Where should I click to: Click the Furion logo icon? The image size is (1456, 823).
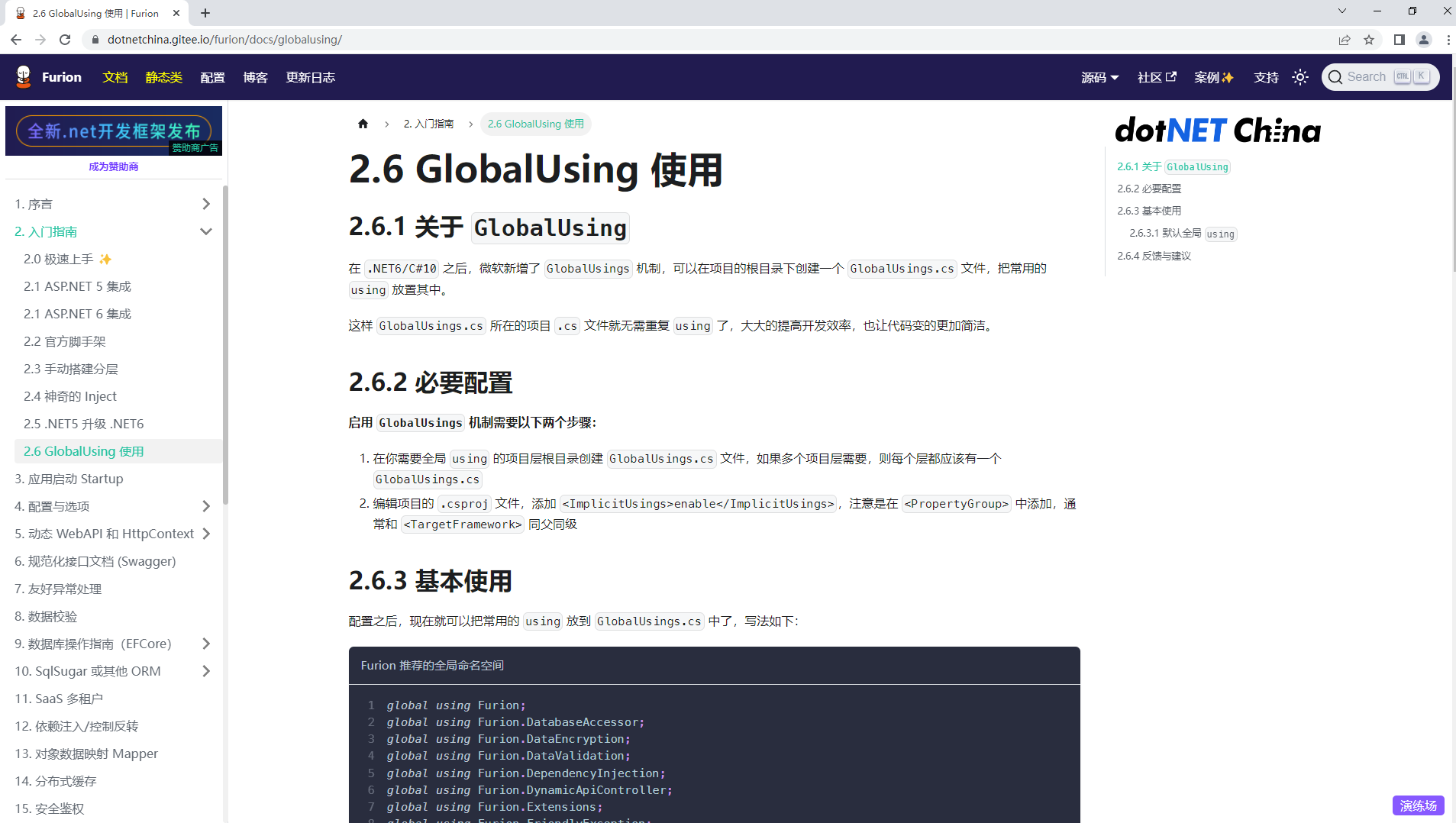(24, 76)
